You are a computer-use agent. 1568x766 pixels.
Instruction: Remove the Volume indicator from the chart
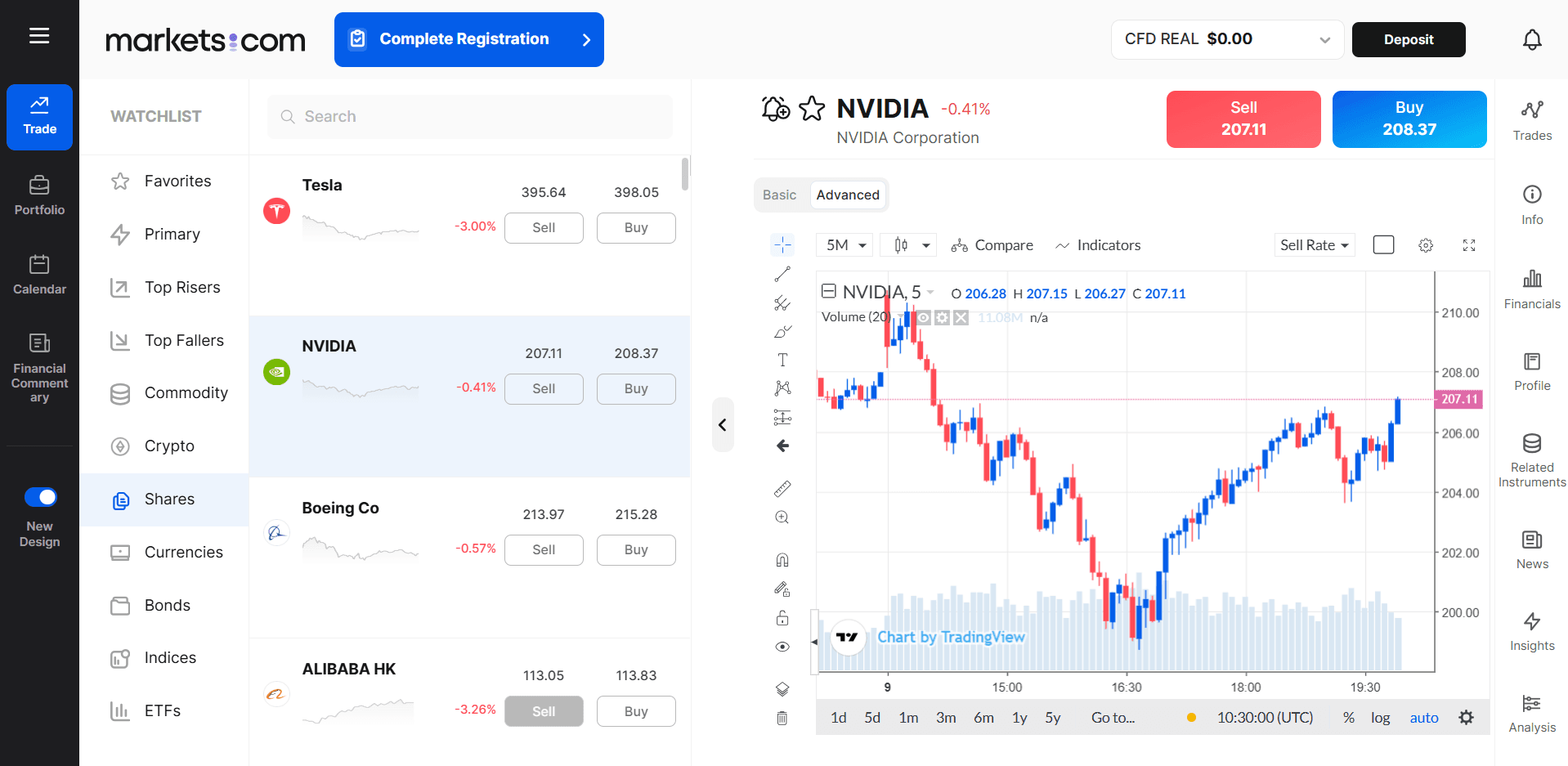click(961, 317)
